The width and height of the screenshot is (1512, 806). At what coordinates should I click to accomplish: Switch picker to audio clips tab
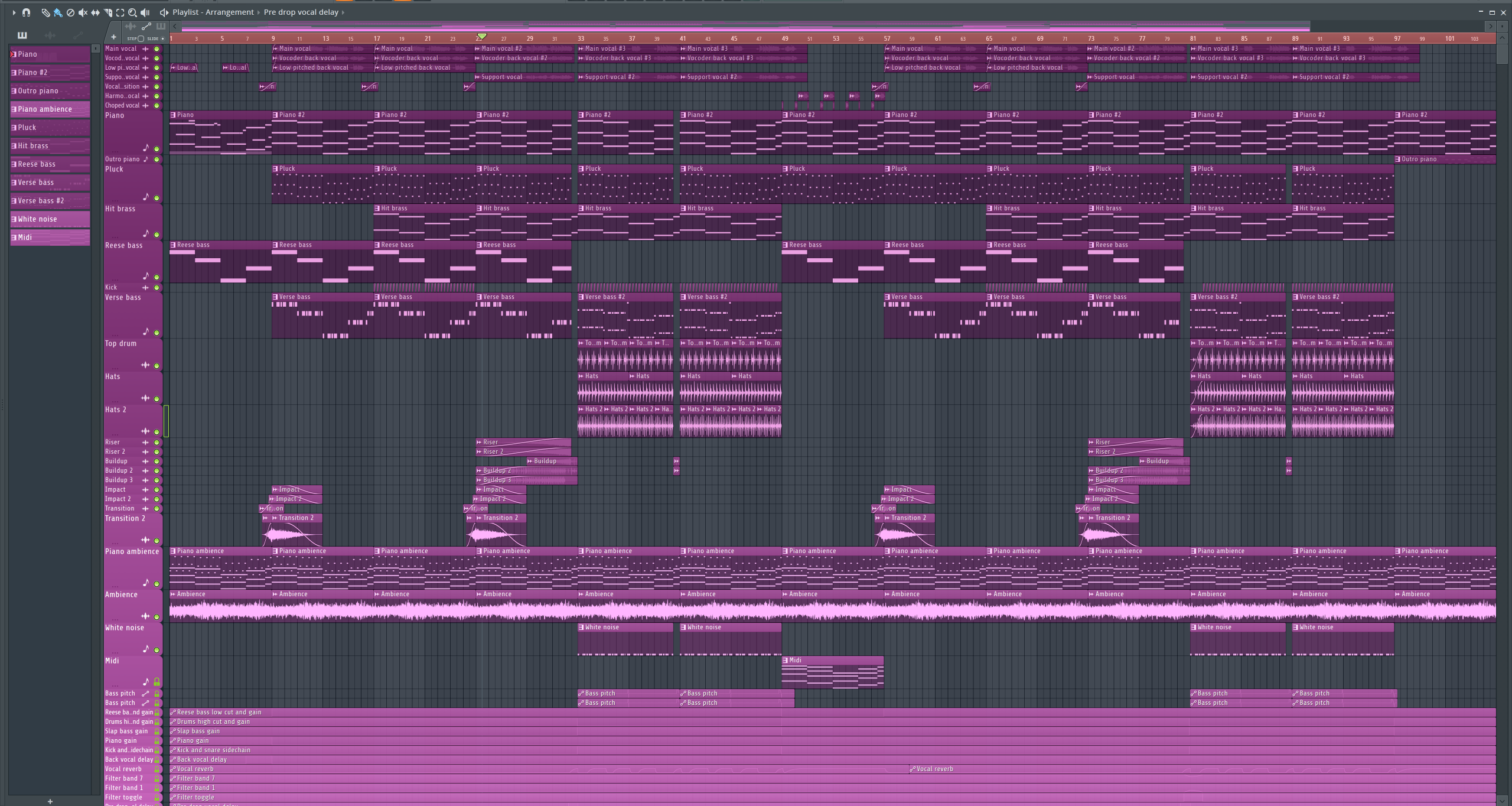click(x=50, y=35)
